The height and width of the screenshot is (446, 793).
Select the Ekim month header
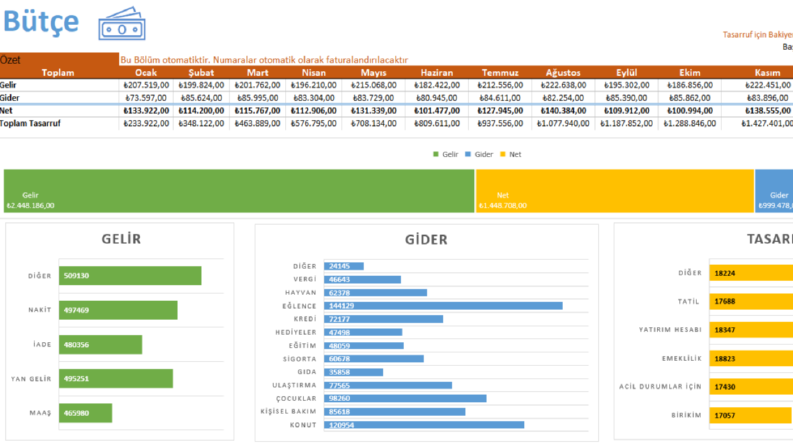click(689, 73)
